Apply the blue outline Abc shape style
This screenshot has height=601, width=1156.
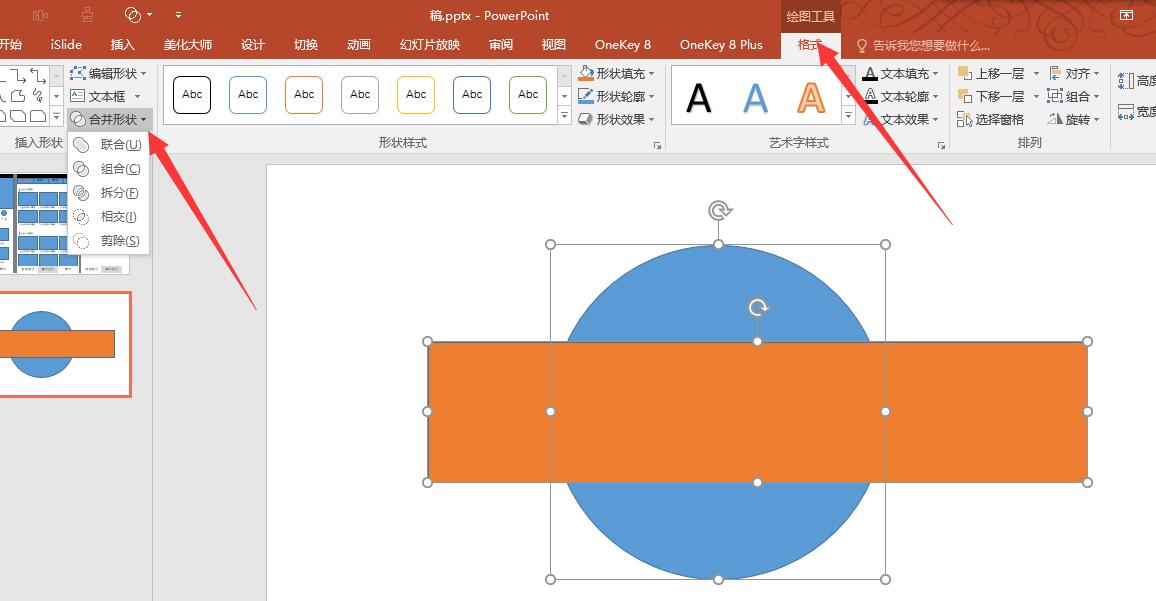[x=248, y=95]
